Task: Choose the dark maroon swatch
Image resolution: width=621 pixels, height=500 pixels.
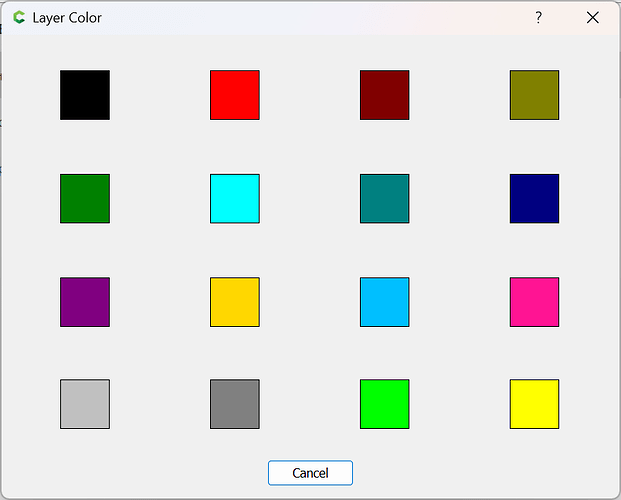Action: (385, 95)
